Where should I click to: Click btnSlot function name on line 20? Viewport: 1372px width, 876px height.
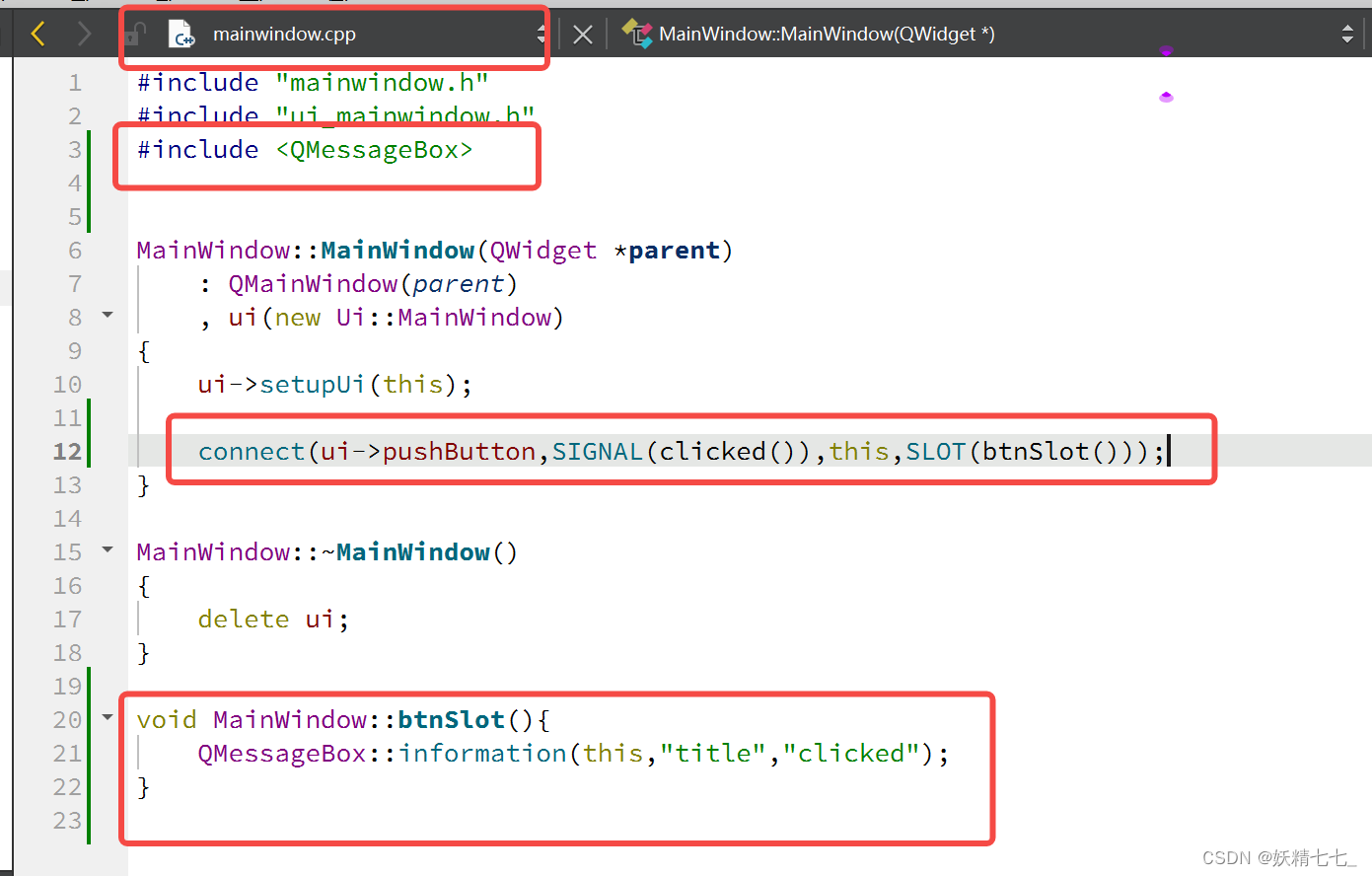click(451, 720)
